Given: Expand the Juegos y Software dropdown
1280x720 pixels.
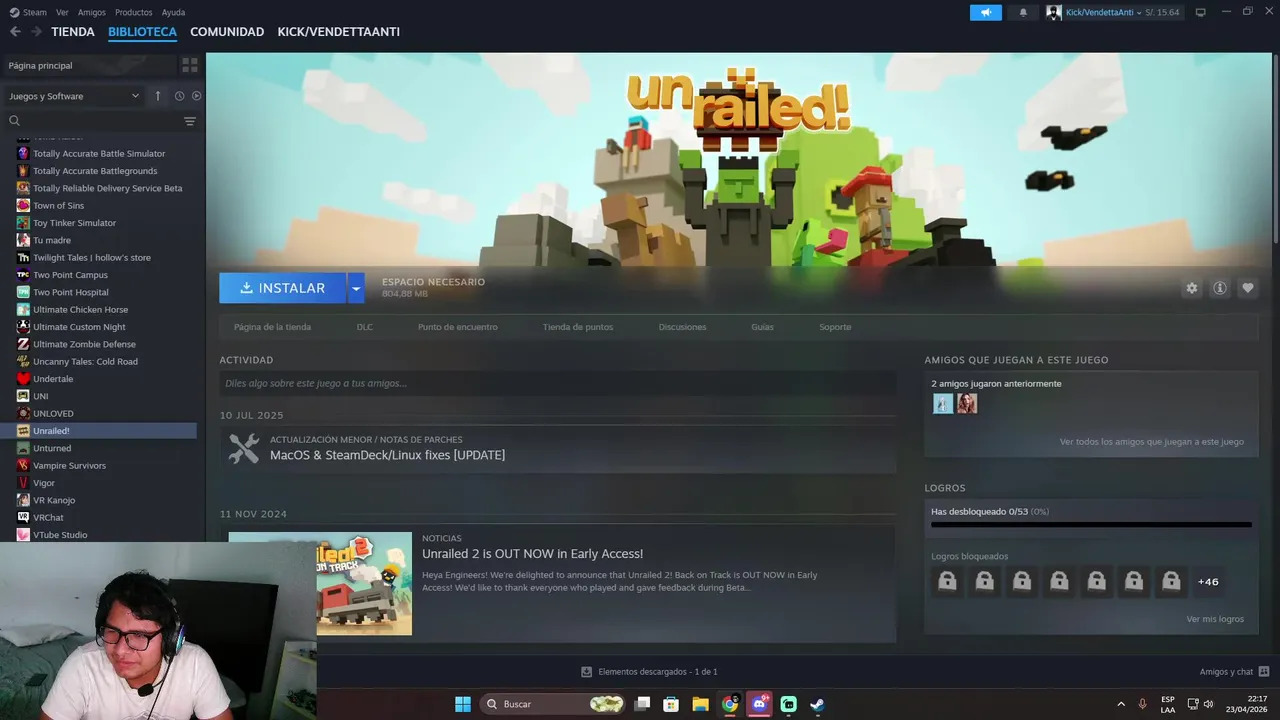Looking at the screenshot, I should click(73, 96).
